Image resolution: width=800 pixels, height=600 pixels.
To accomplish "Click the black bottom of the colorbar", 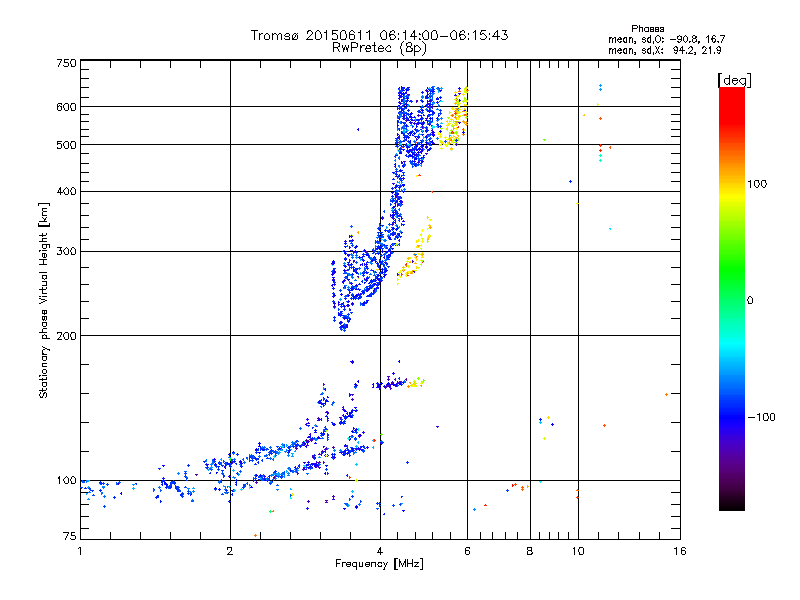I will [x=732, y=504].
